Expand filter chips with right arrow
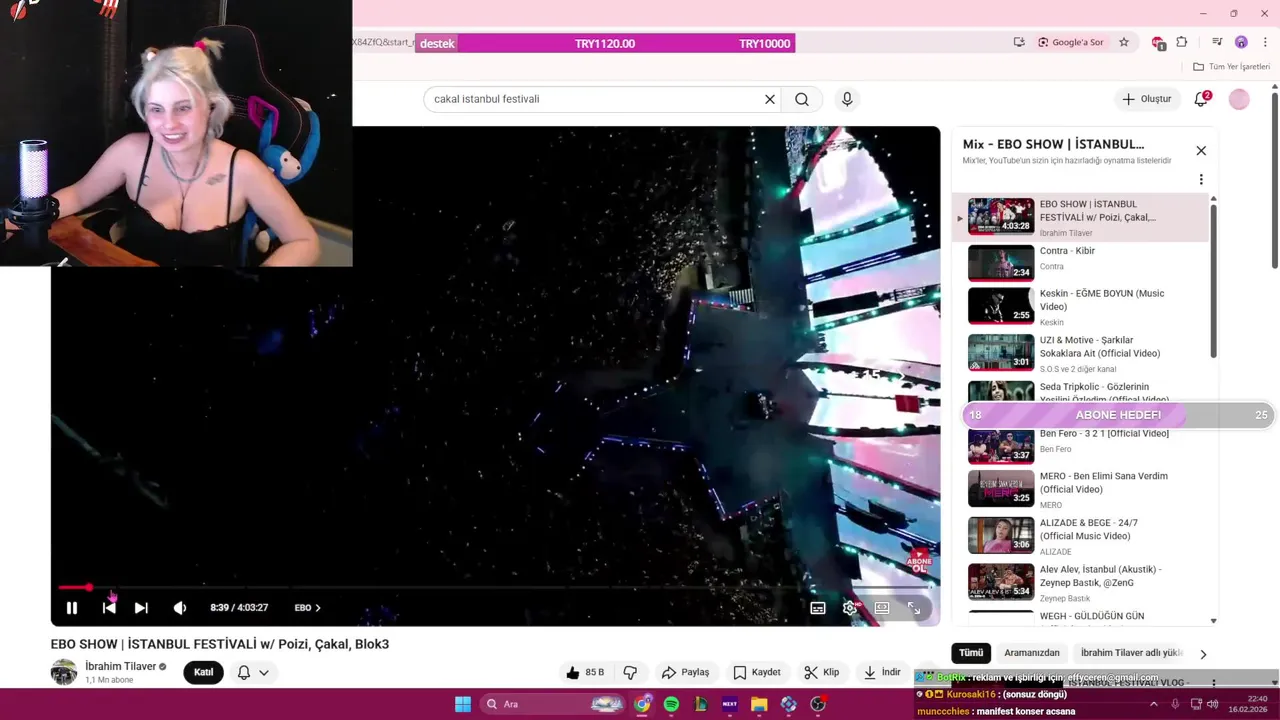 1203,654
